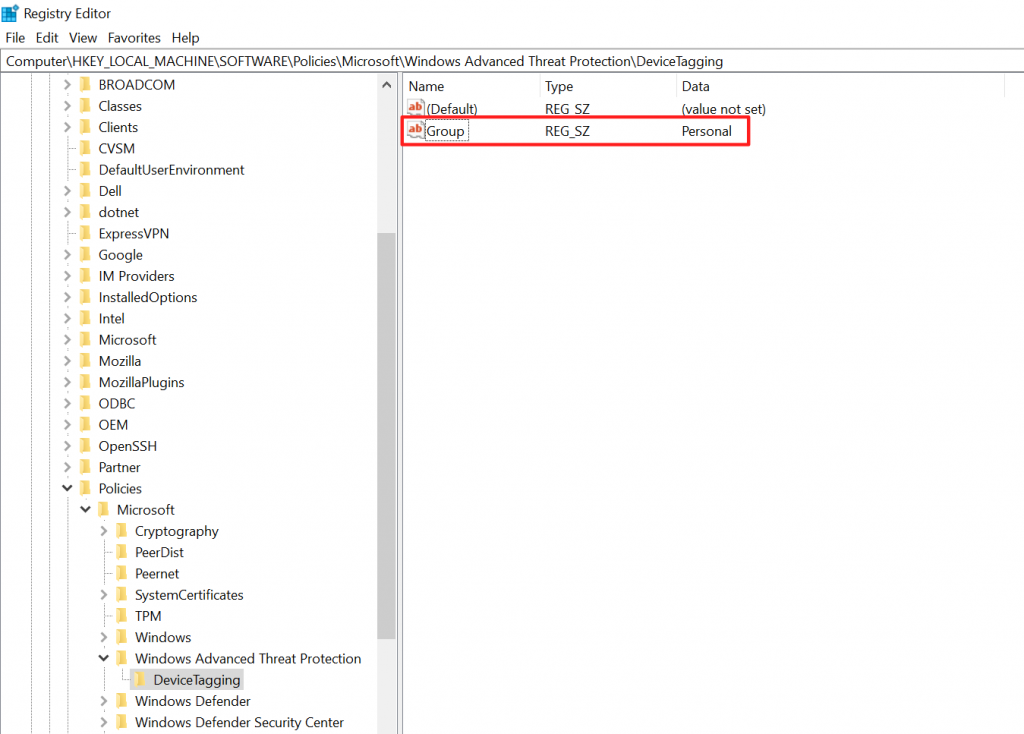Screen dimensions: 1024x734
Task: Expand the Microsoft key under Policies
Action: pos(85,509)
